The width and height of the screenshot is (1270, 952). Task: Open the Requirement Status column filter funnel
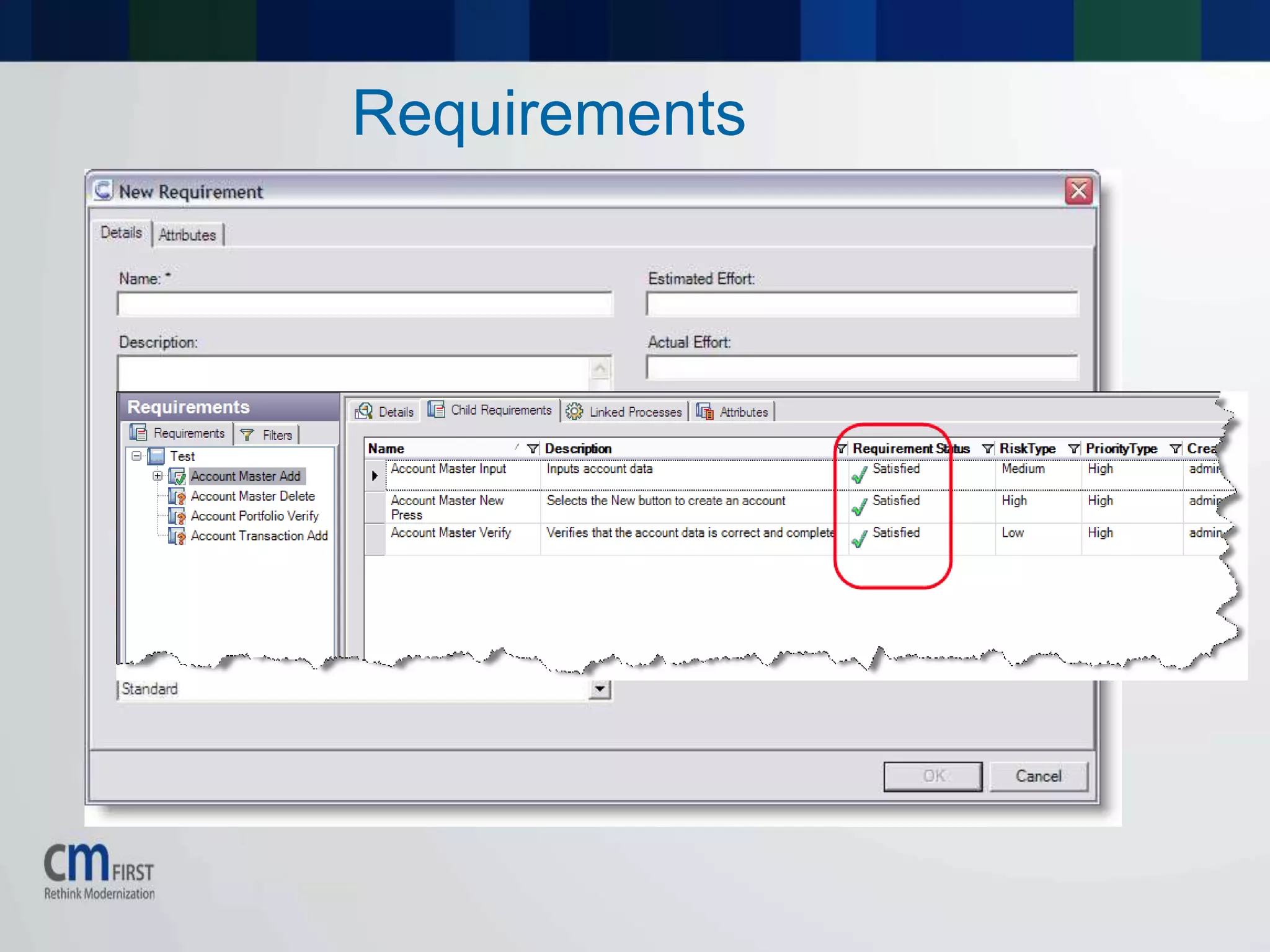[x=988, y=448]
